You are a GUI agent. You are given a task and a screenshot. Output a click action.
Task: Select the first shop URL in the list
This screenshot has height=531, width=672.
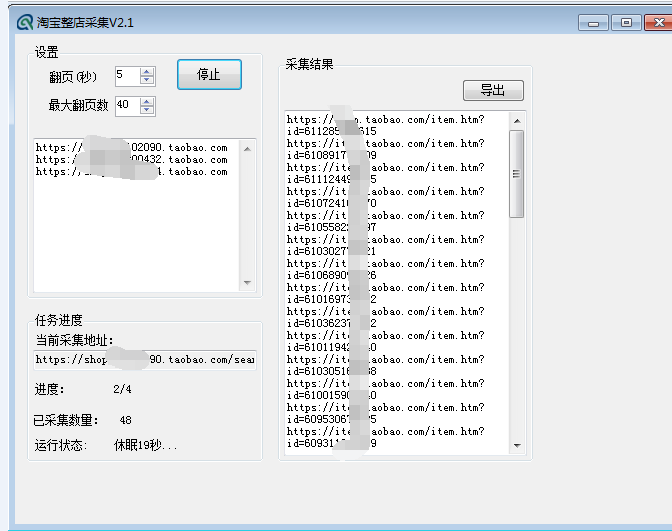pos(131,148)
